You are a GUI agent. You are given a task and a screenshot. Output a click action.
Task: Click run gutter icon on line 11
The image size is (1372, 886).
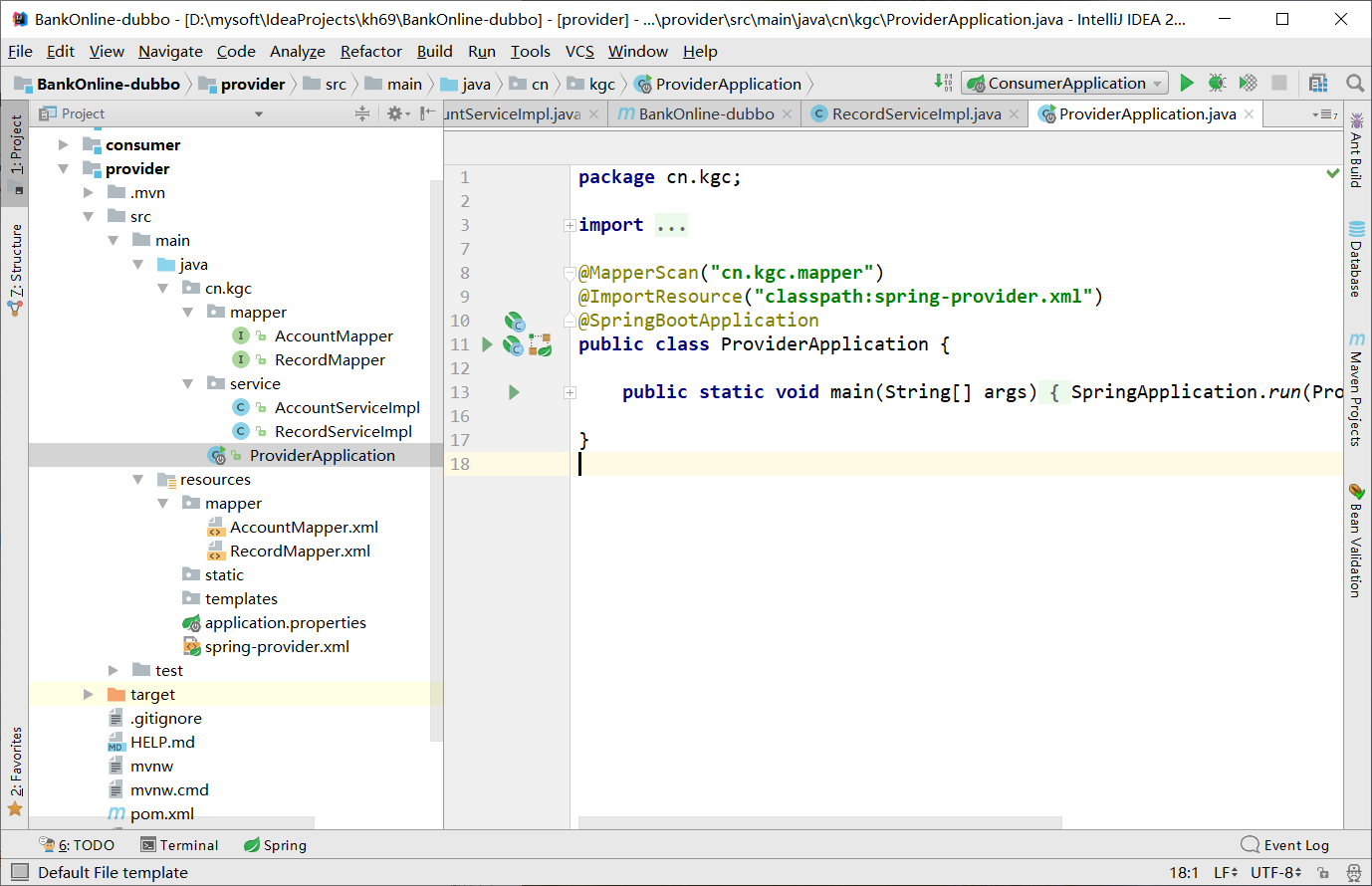pyautogui.click(x=487, y=344)
